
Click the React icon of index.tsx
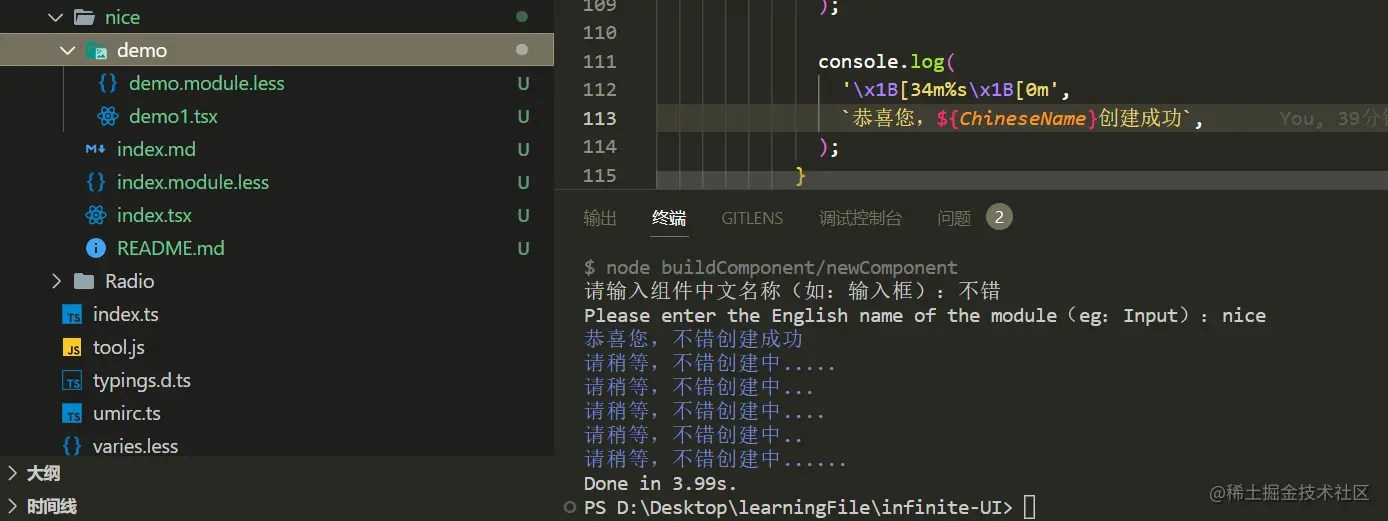96,215
